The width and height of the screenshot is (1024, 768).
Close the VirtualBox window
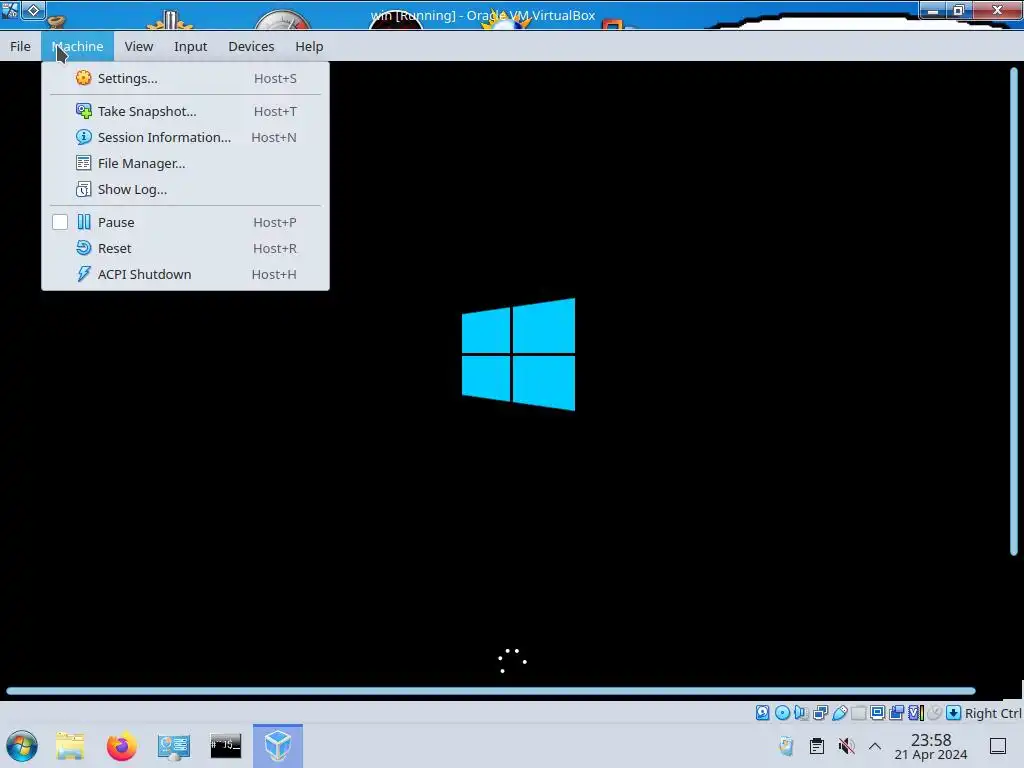tap(997, 10)
